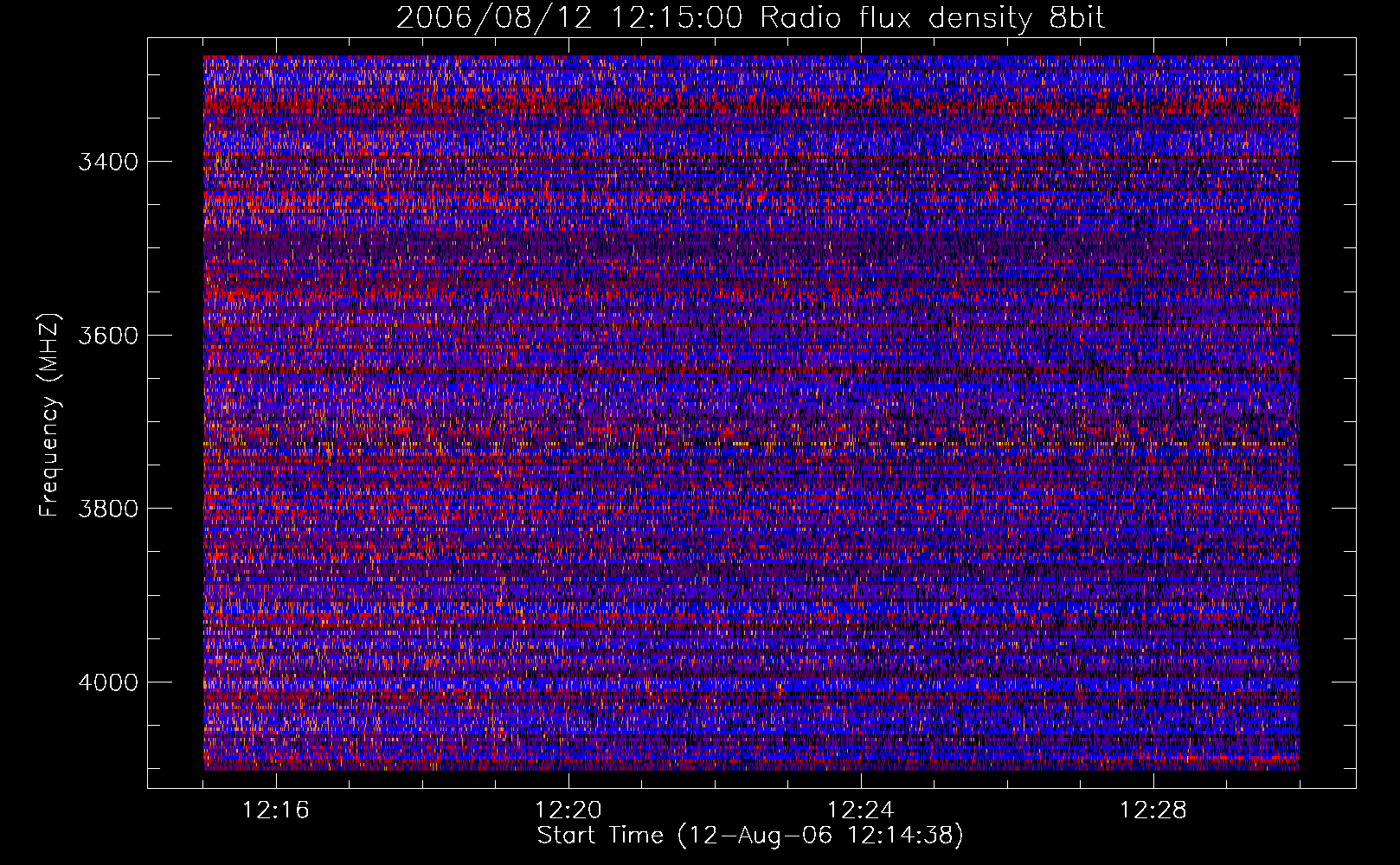Select the 3600 frequency axis label
The width and height of the screenshot is (1400, 865).
pos(108,336)
